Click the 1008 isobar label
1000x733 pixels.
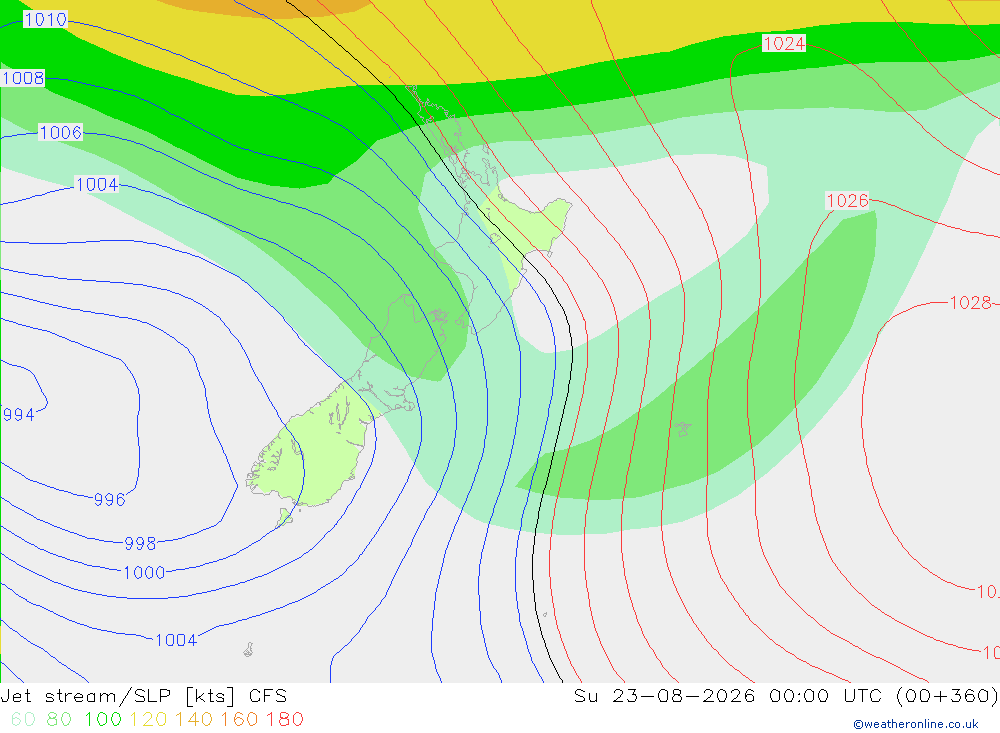pyautogui.click(x=24, y=78)
